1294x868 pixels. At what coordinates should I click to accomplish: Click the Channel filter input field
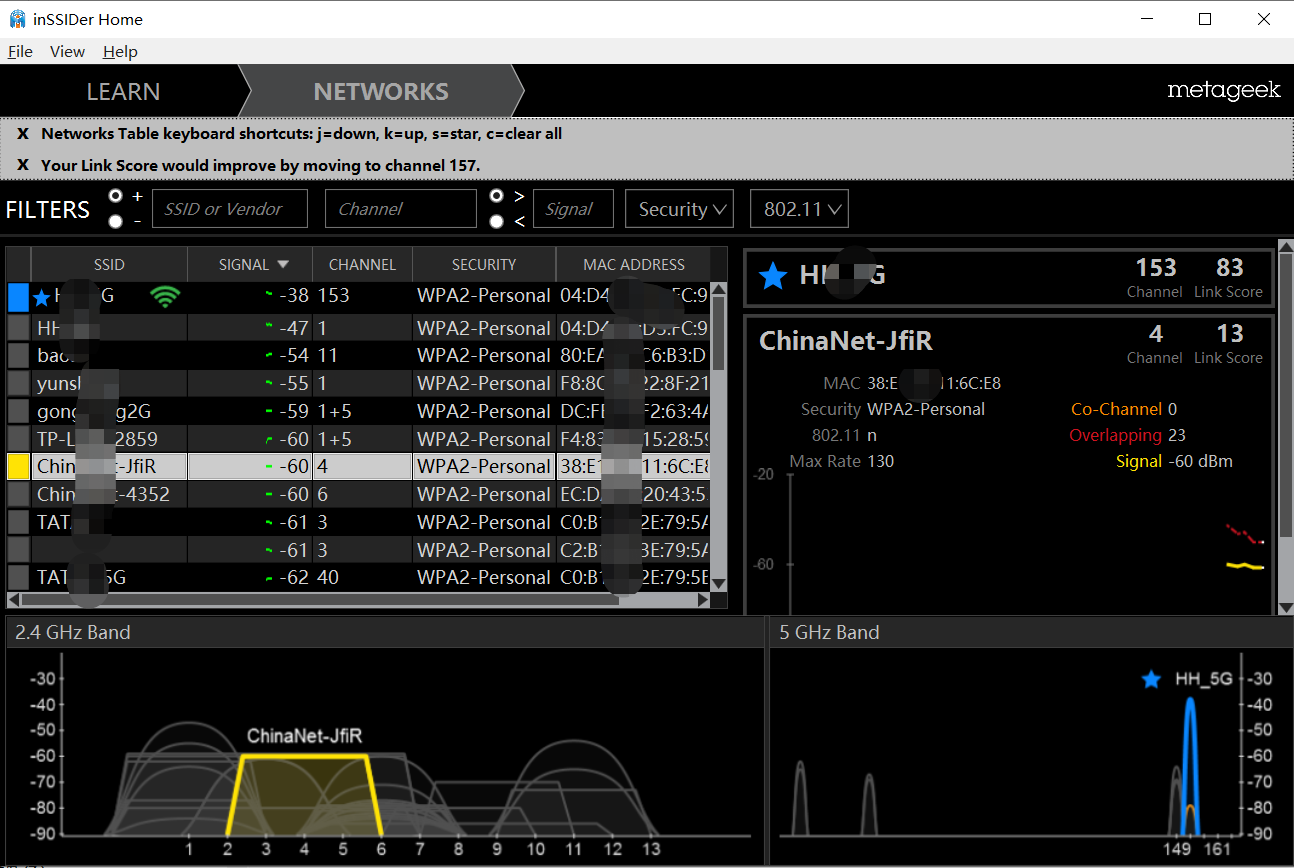pos(401,209)
